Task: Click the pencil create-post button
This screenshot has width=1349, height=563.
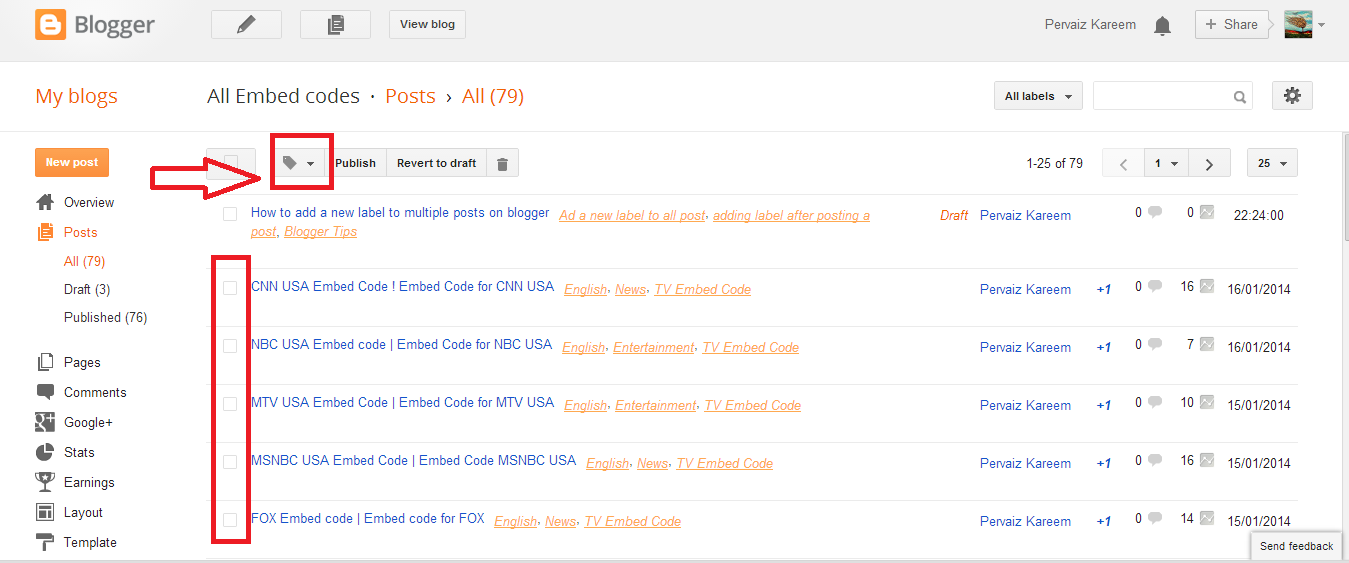Action: click(x=246, y=24)
